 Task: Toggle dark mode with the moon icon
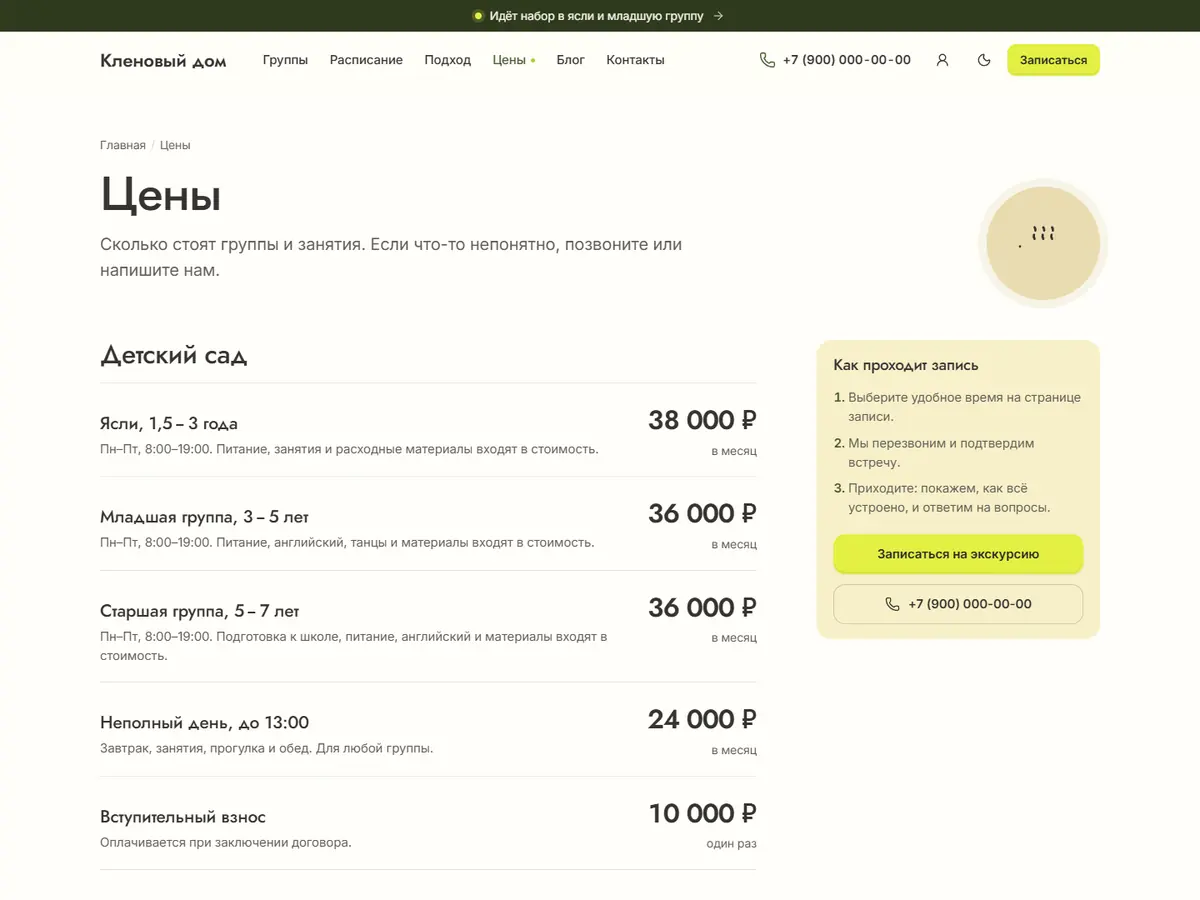[984, 60]
